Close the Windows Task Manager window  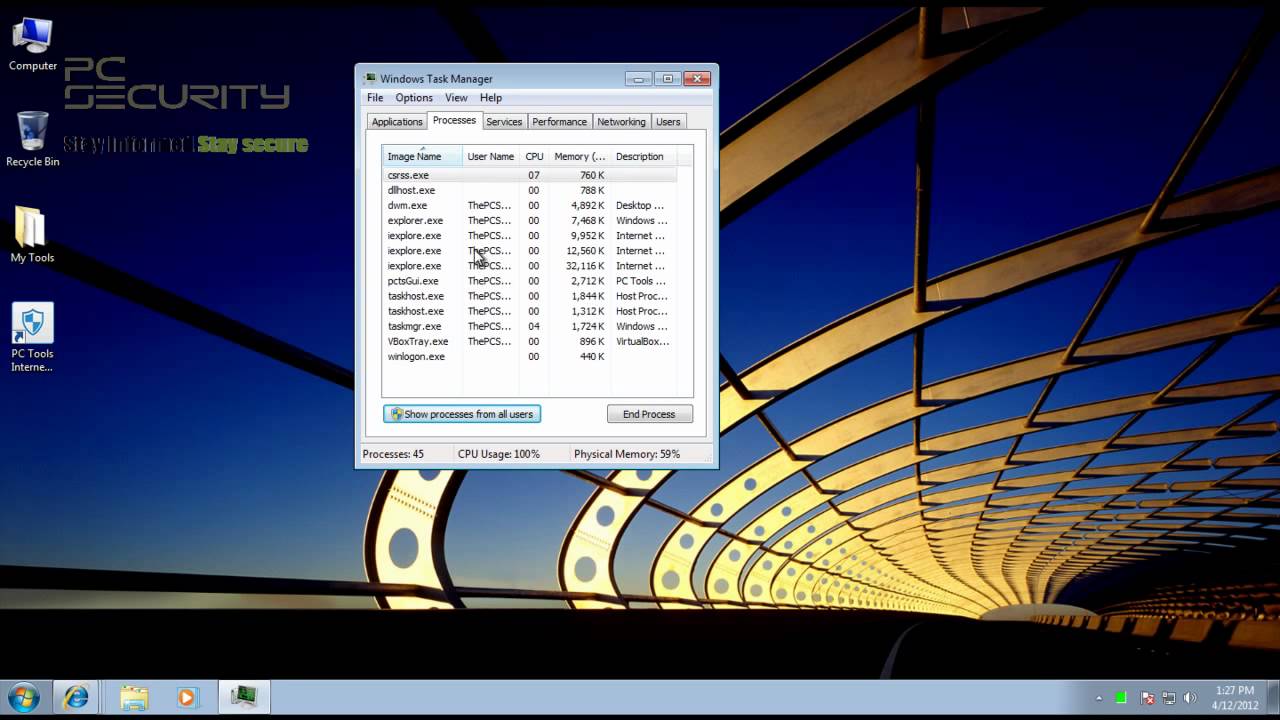pos(697,78)
